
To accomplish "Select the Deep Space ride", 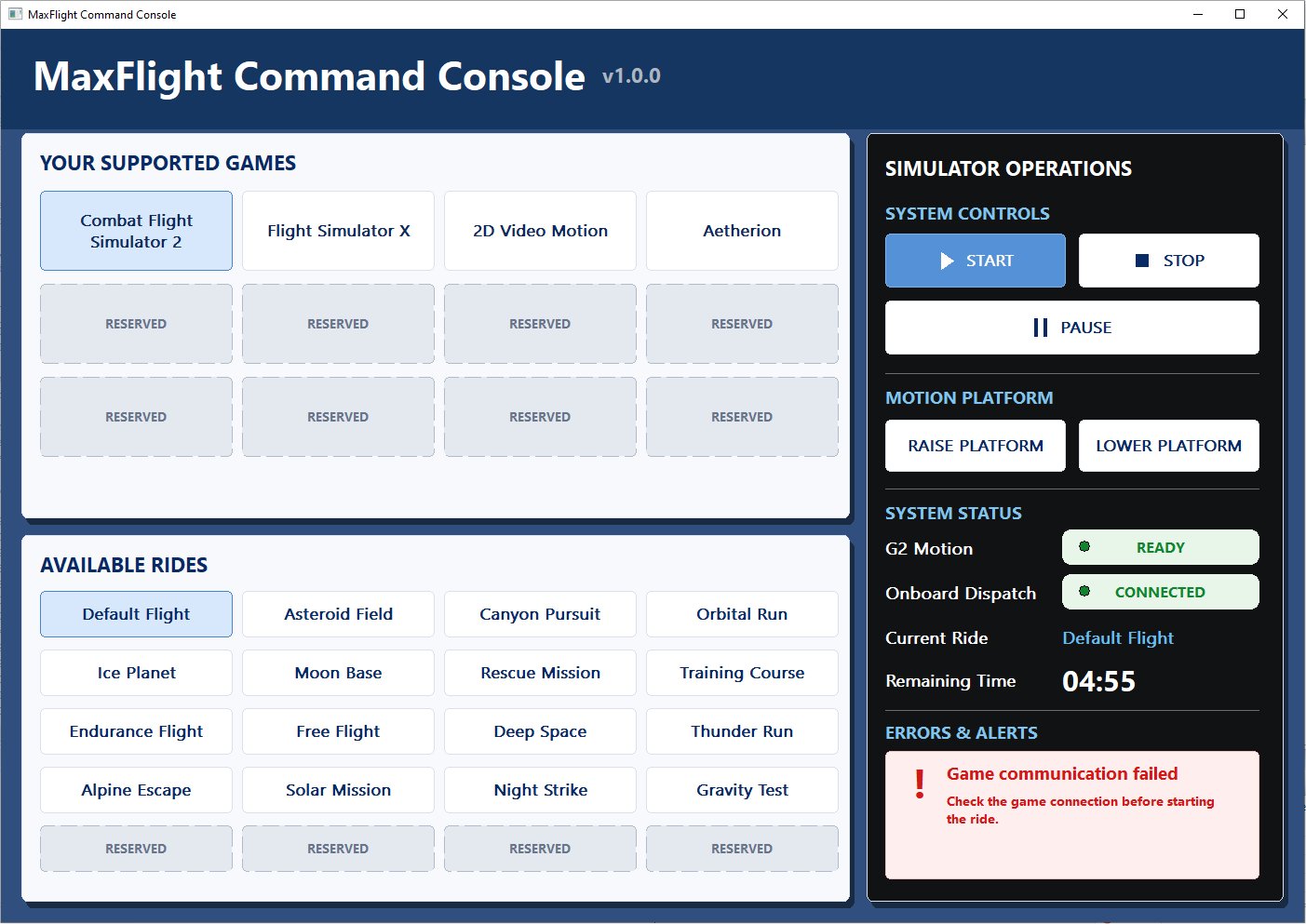I will 540,731.
